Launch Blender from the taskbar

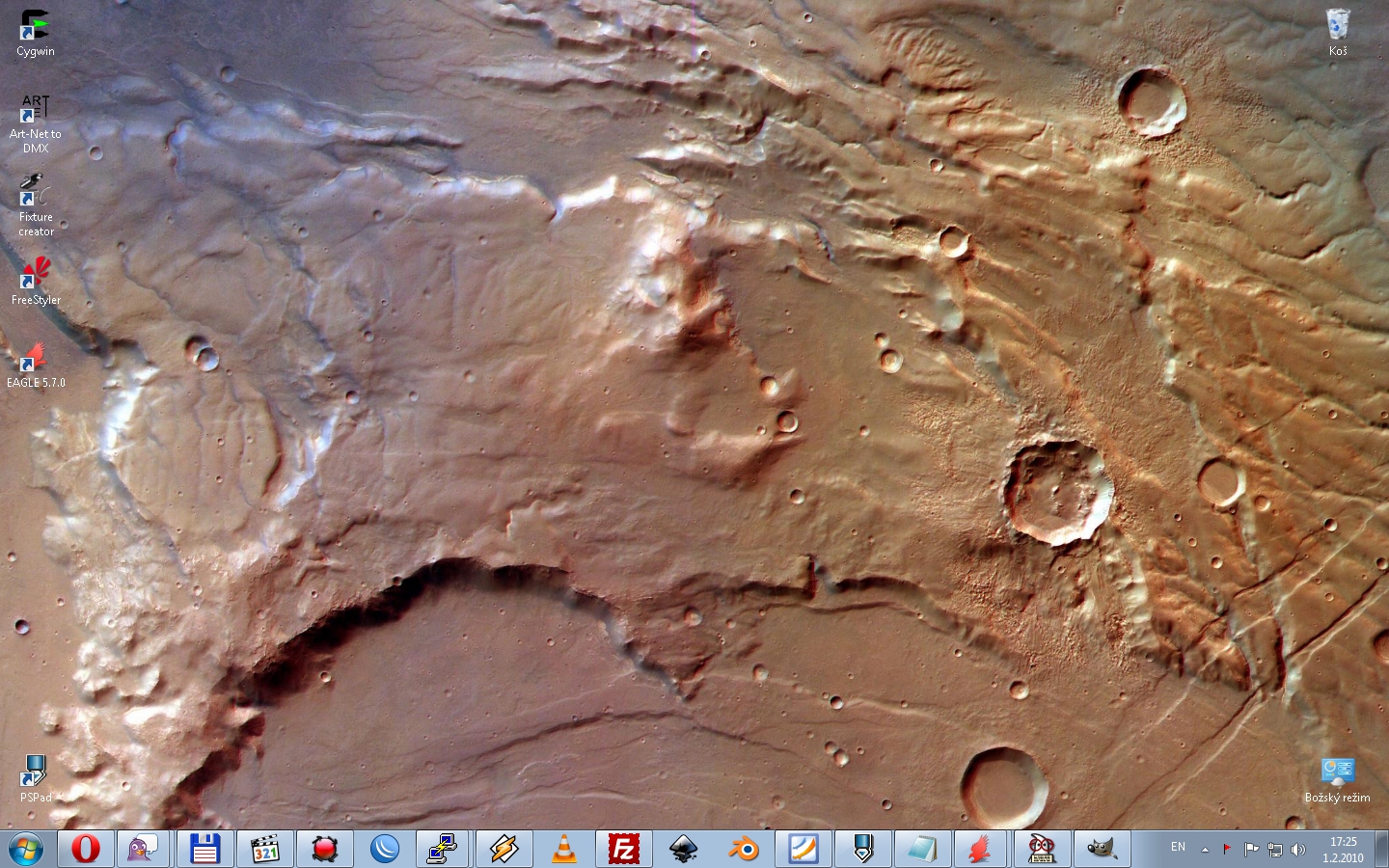743,849
